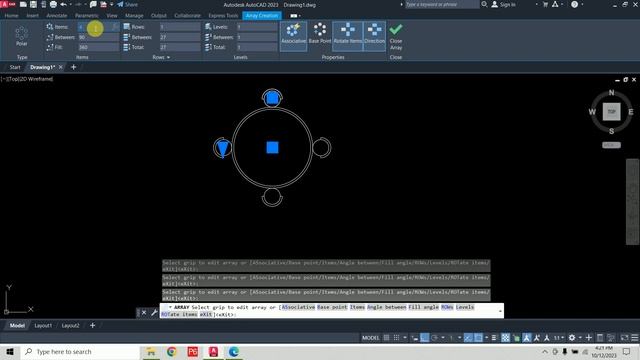Open the snap mode settings dropdown arrow
Screen dimensions: 640x360
coord(405,338)
